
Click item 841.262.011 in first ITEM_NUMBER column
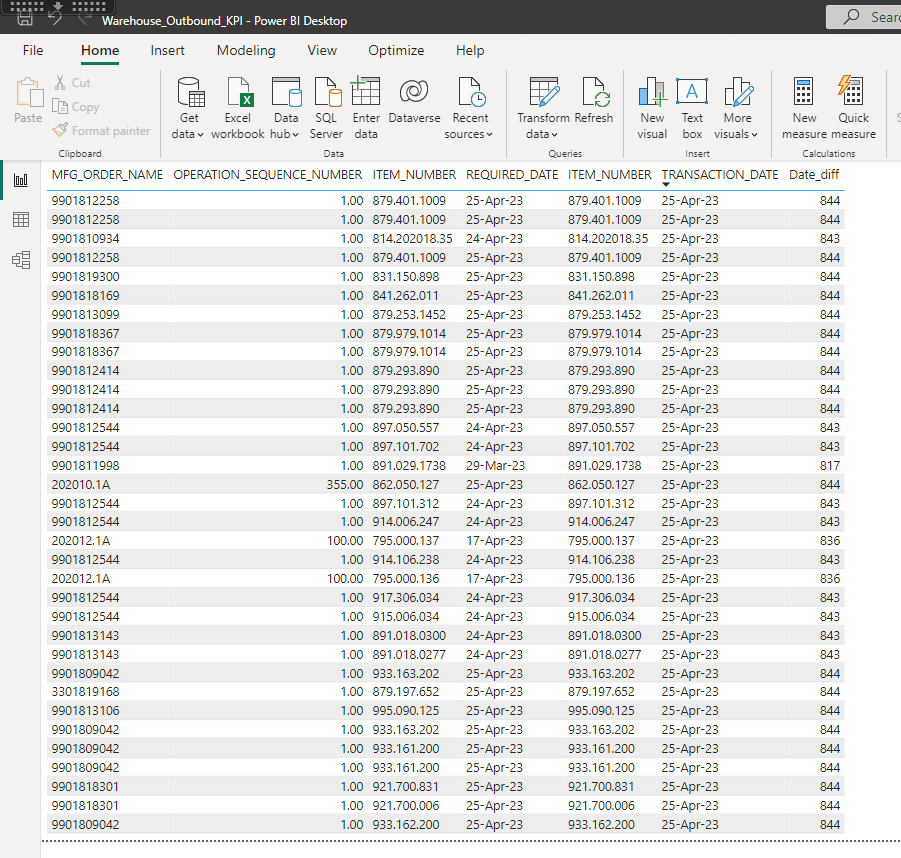tap(406, 295)
